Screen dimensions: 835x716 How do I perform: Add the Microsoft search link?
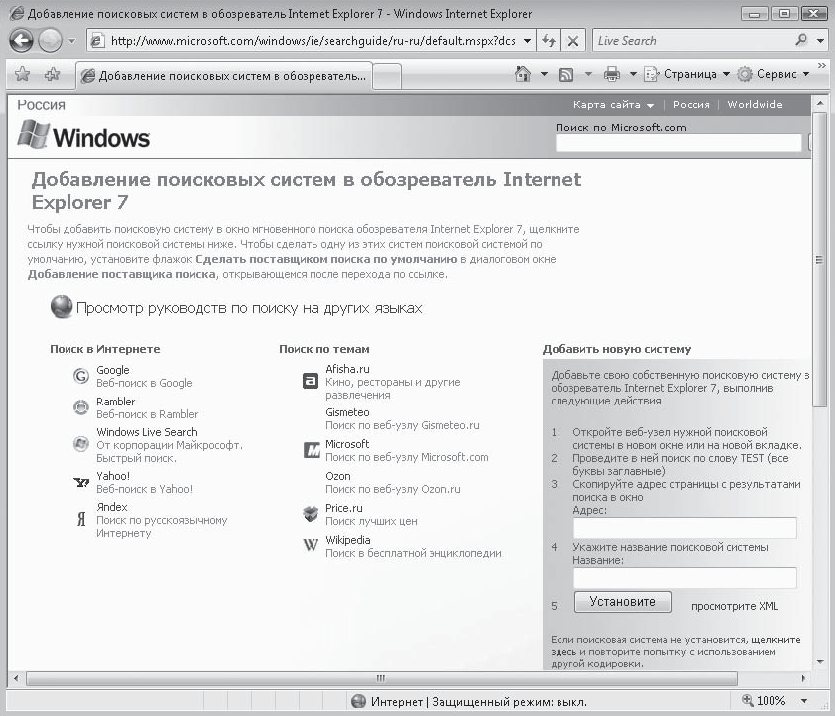[x=347, y=444]
